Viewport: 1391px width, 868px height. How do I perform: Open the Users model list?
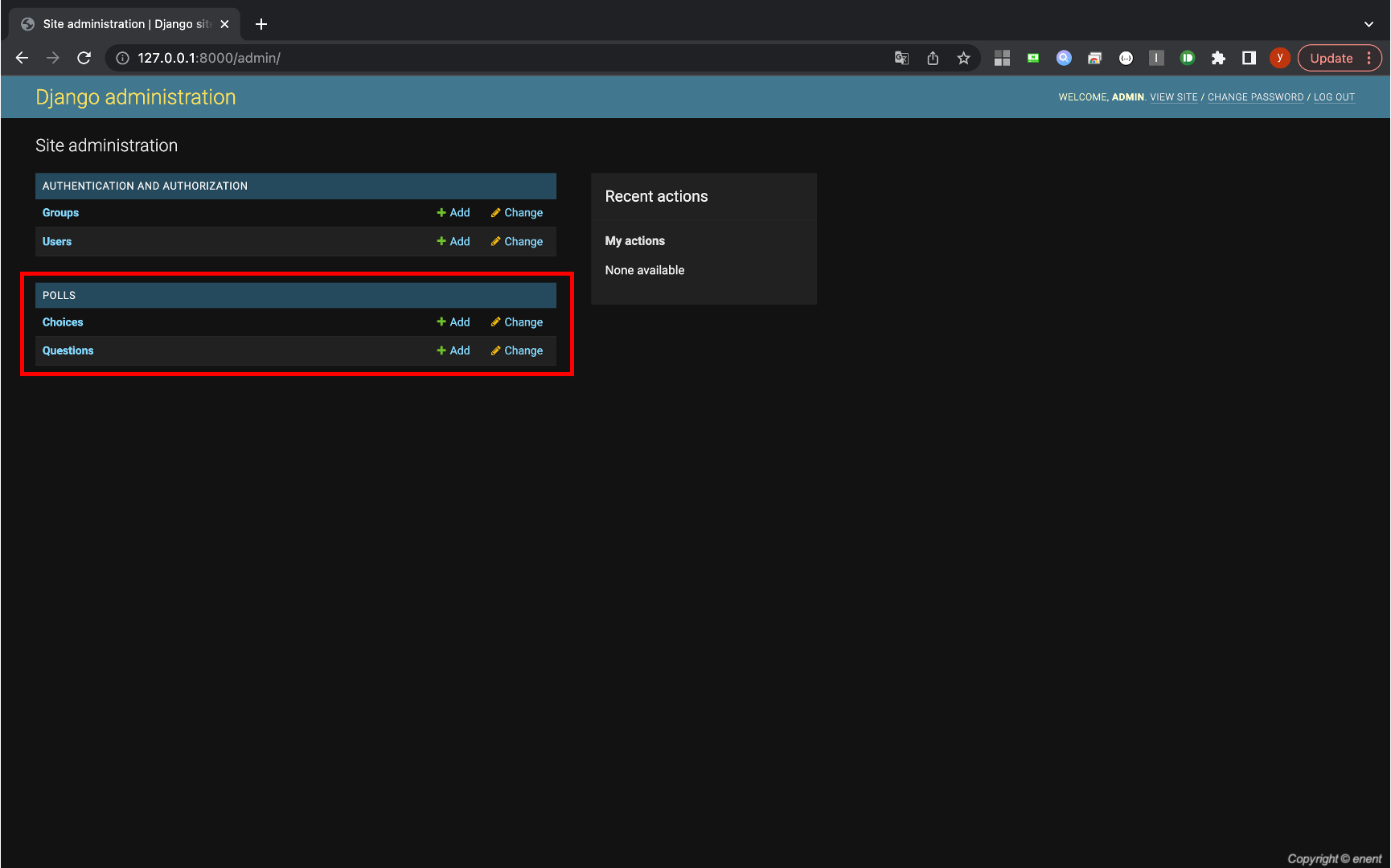coord(57,242)
